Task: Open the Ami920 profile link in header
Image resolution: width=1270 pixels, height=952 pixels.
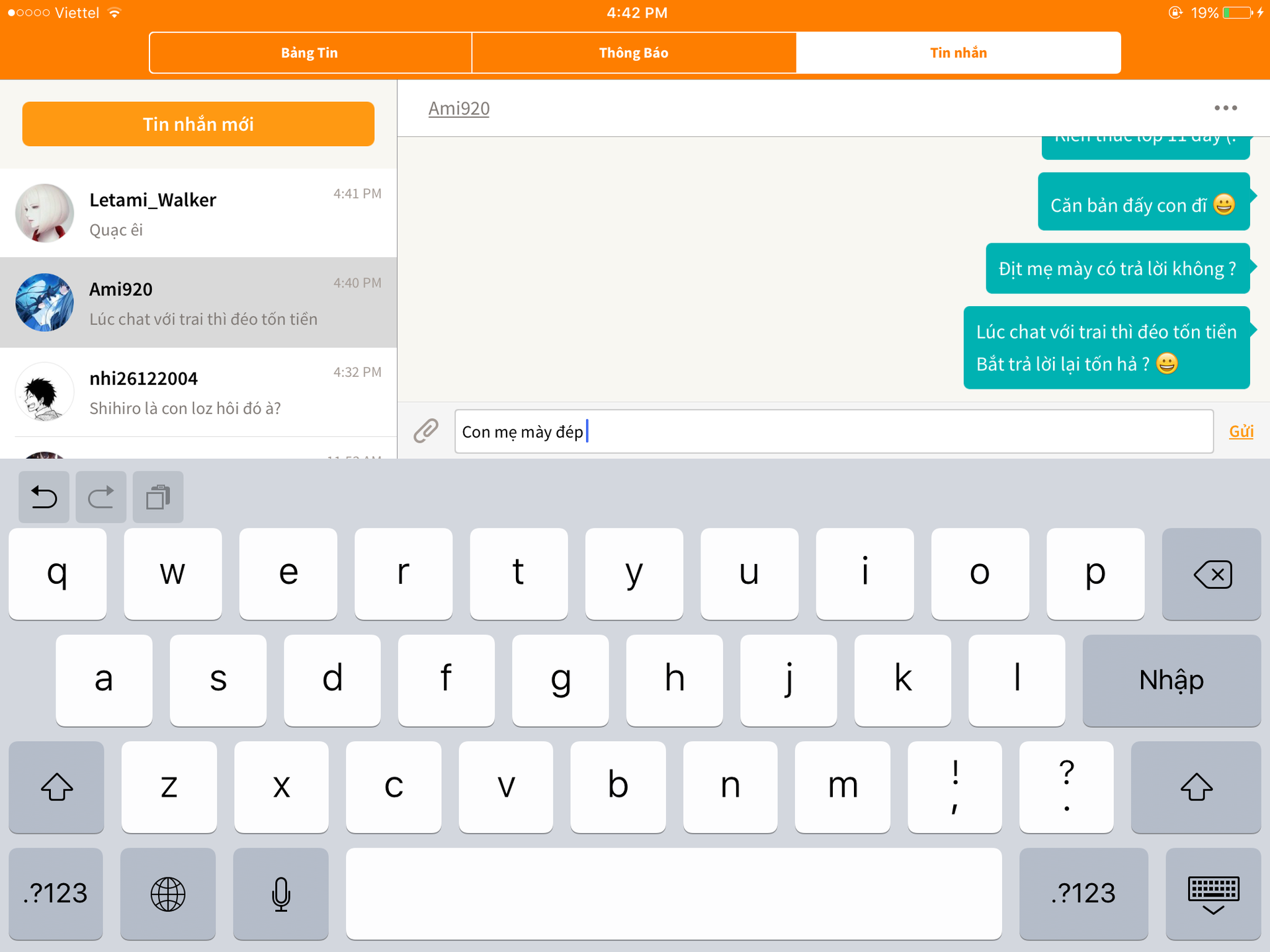Action: pyautogui.click(x=459, y=108)
